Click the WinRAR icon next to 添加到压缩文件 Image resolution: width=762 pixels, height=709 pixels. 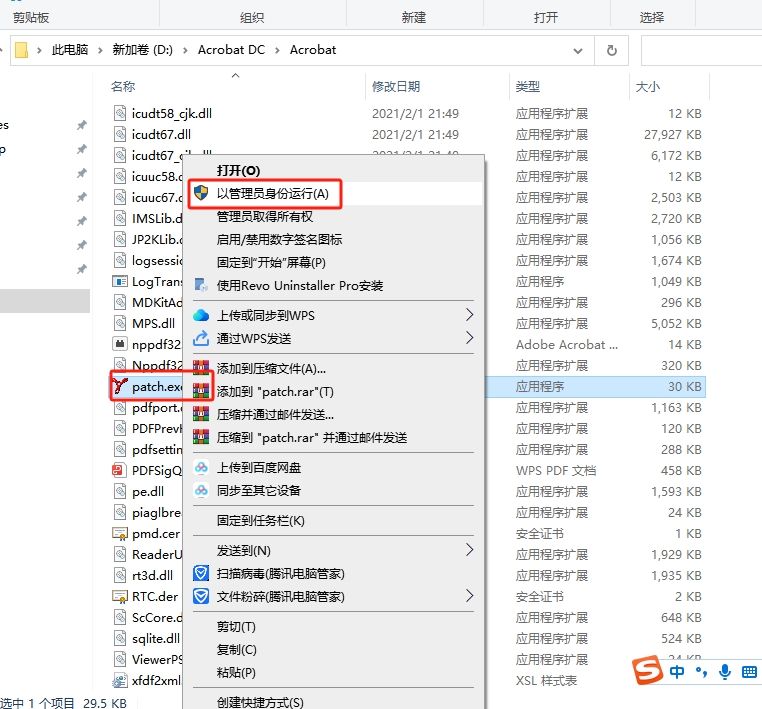point(201,368)
